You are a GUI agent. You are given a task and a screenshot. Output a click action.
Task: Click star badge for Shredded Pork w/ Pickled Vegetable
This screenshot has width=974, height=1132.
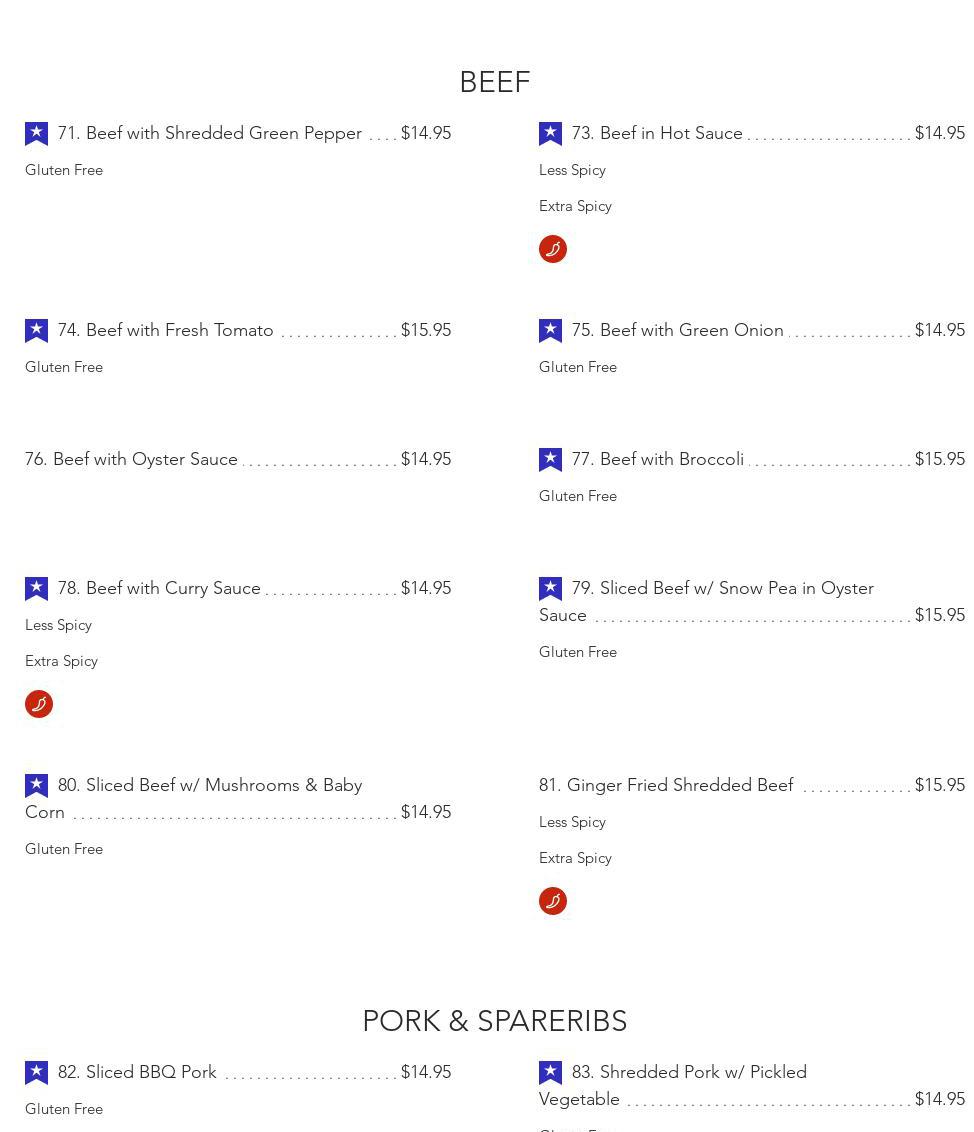coord(550,1073)
